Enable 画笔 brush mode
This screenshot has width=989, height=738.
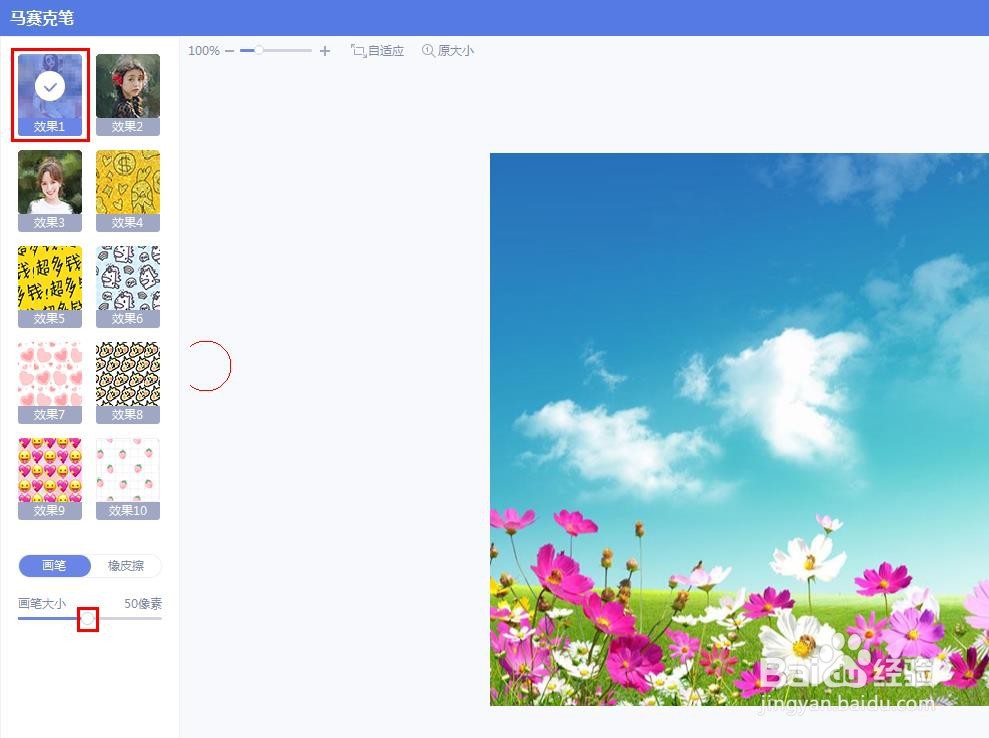[54, 566]
